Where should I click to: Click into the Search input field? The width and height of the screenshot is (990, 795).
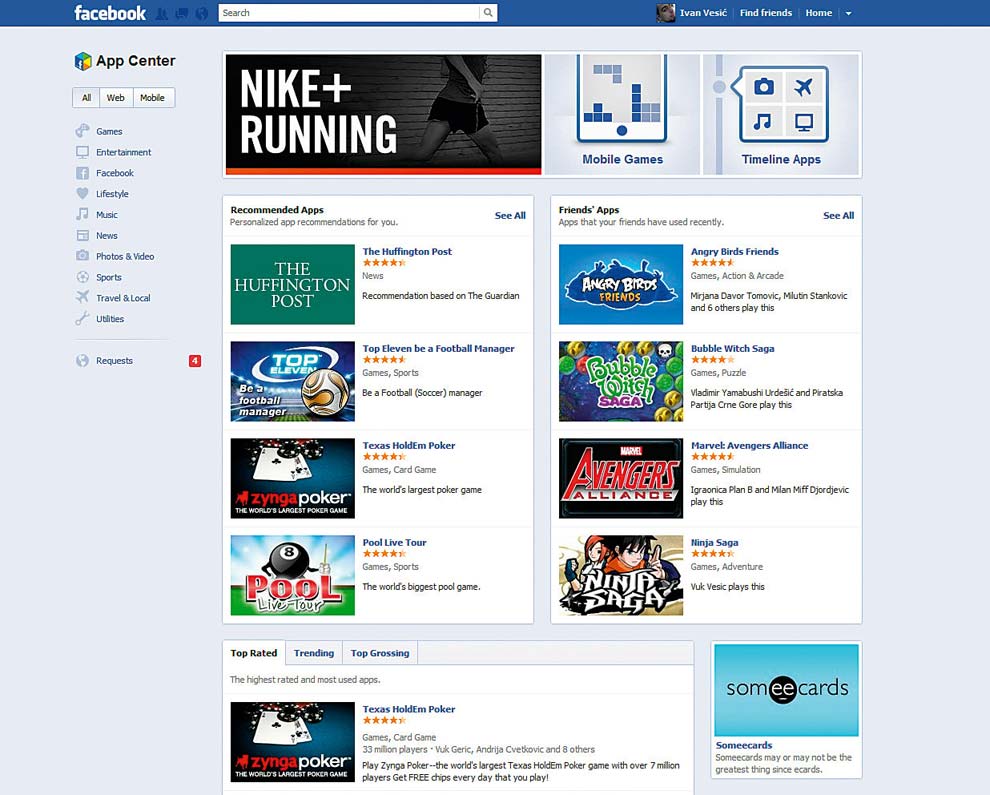tap(349, 13)
